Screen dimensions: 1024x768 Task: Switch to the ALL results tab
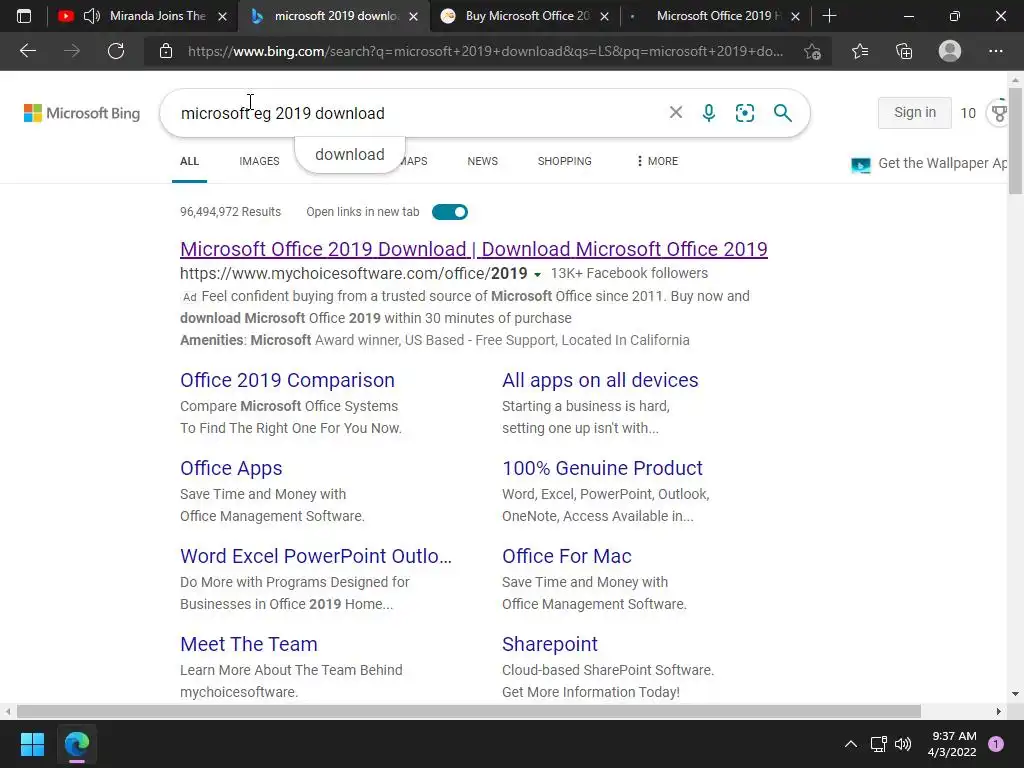tap(189, 161)
